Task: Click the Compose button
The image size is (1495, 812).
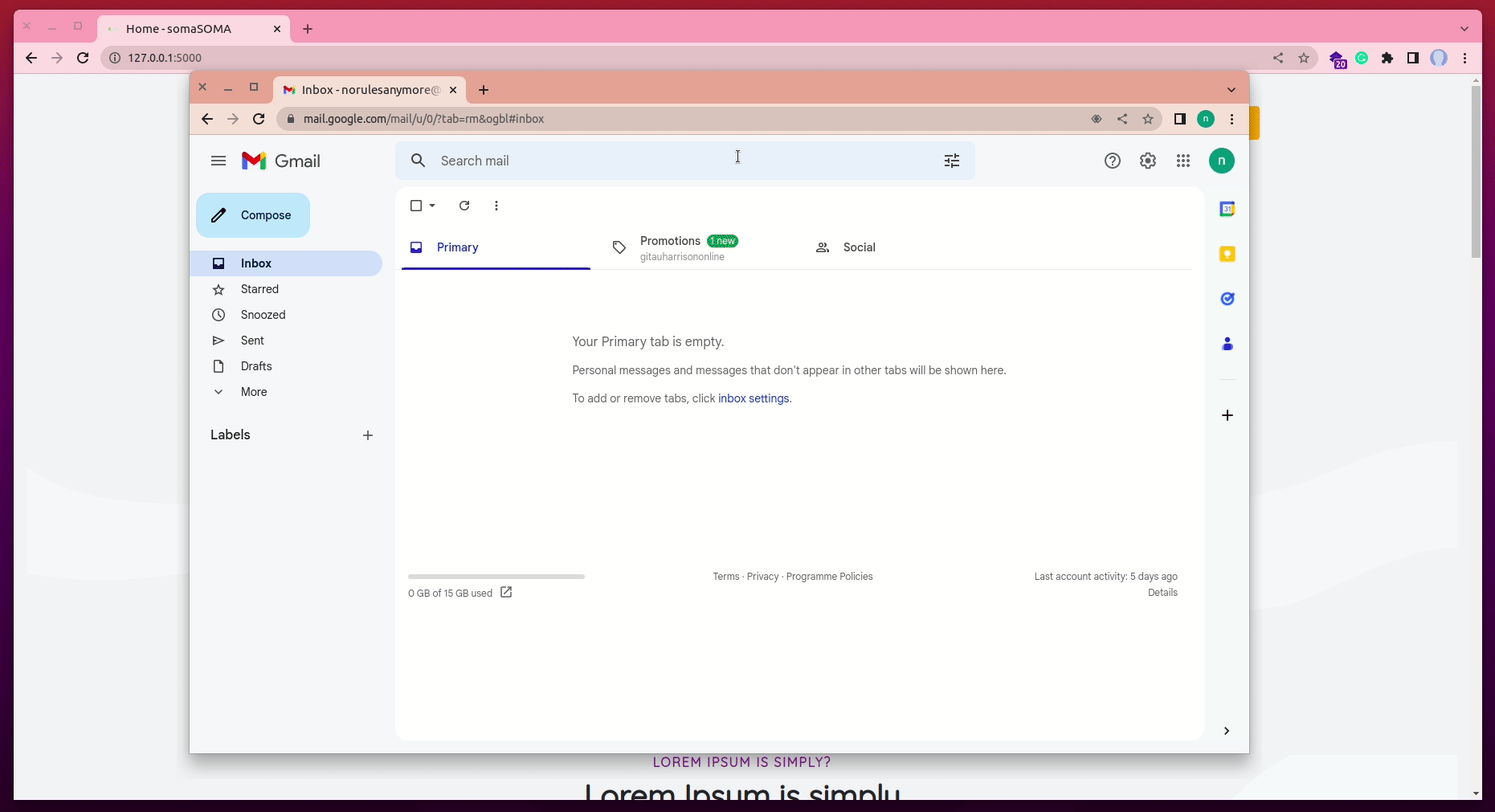Action: (253, 215)
